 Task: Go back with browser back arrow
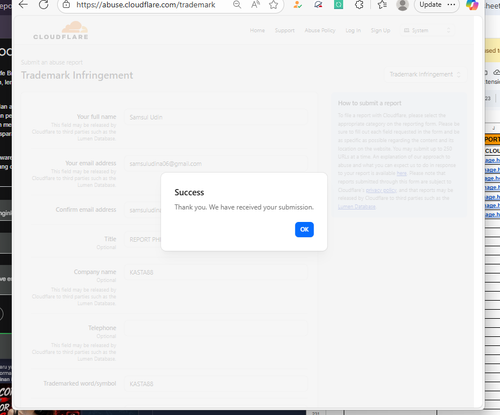click(23, 5)
